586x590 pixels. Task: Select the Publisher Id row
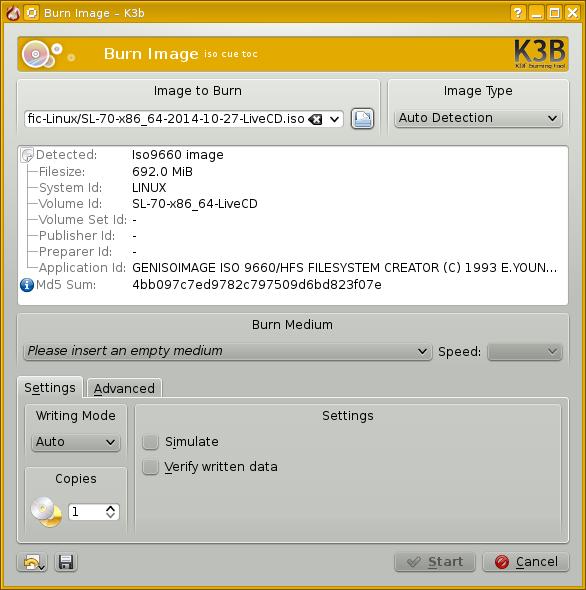[292, 236]
